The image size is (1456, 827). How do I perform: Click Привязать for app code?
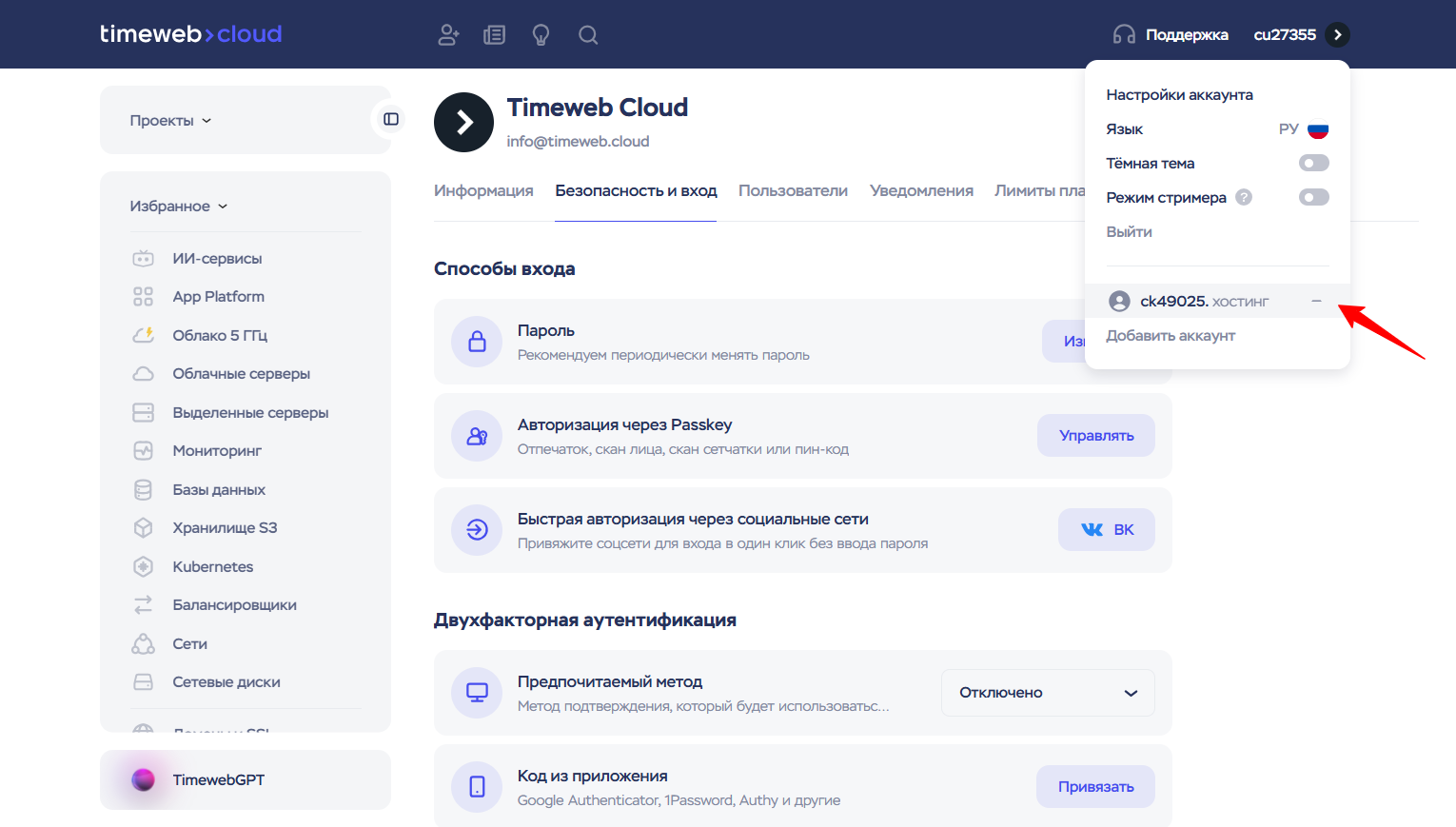click(x=1095, y=786)
